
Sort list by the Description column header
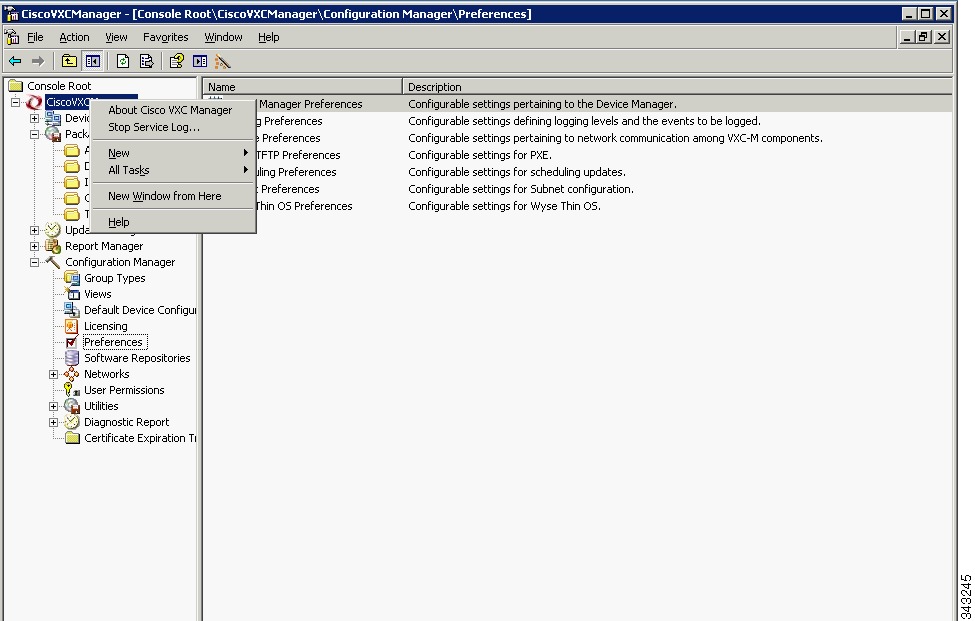click(677, 87)
